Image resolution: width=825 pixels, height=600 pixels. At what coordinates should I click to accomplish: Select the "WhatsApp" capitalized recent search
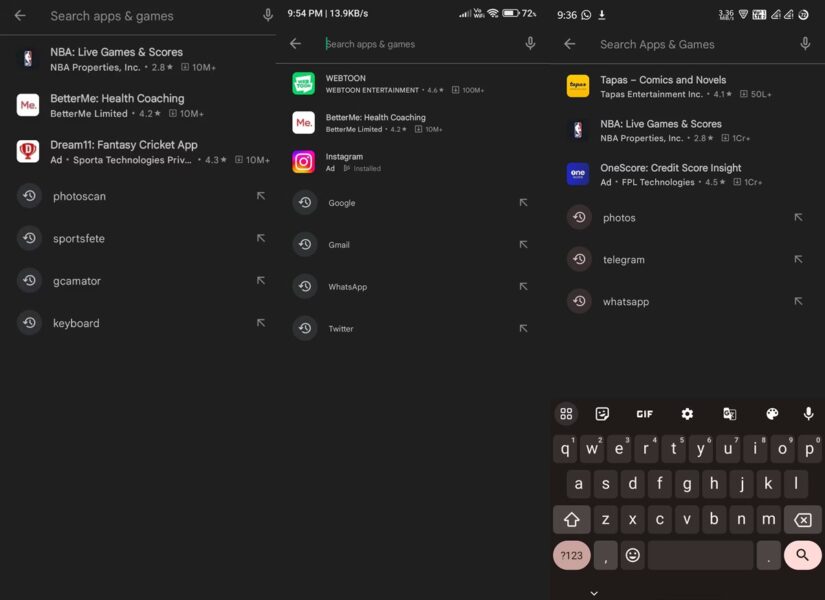click(412, 286)
